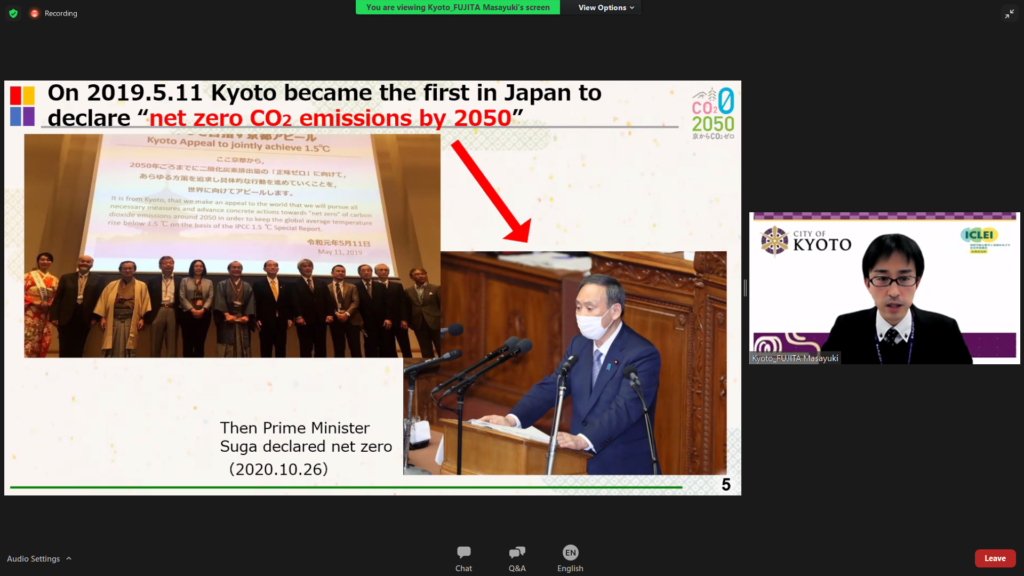This screenshot has height=576, width=1024.
Task: Open the Q&A panel
Action: pyautogui.click(x=517, y=558)
